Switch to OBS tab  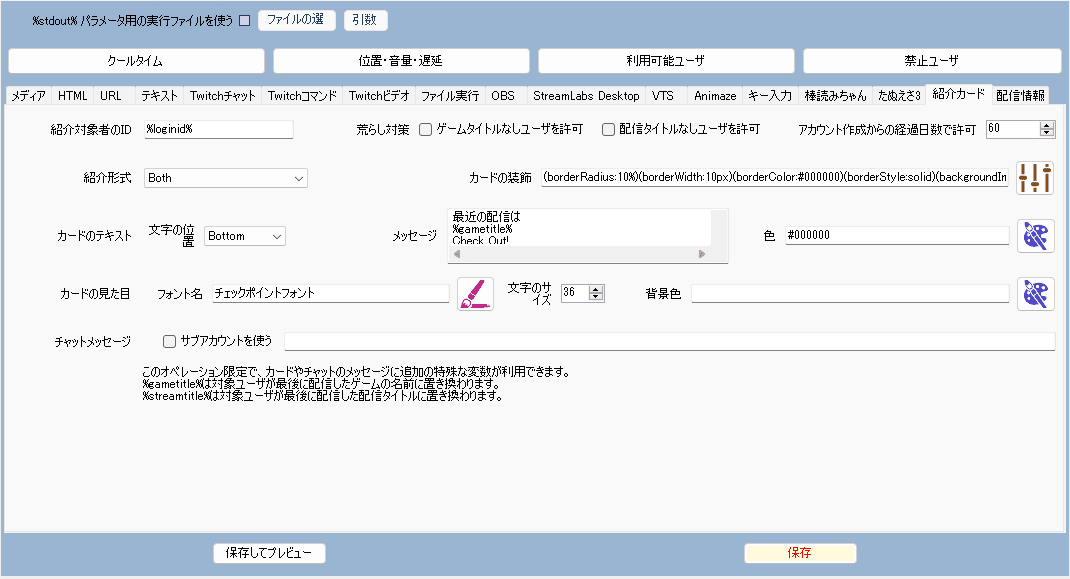503,96
